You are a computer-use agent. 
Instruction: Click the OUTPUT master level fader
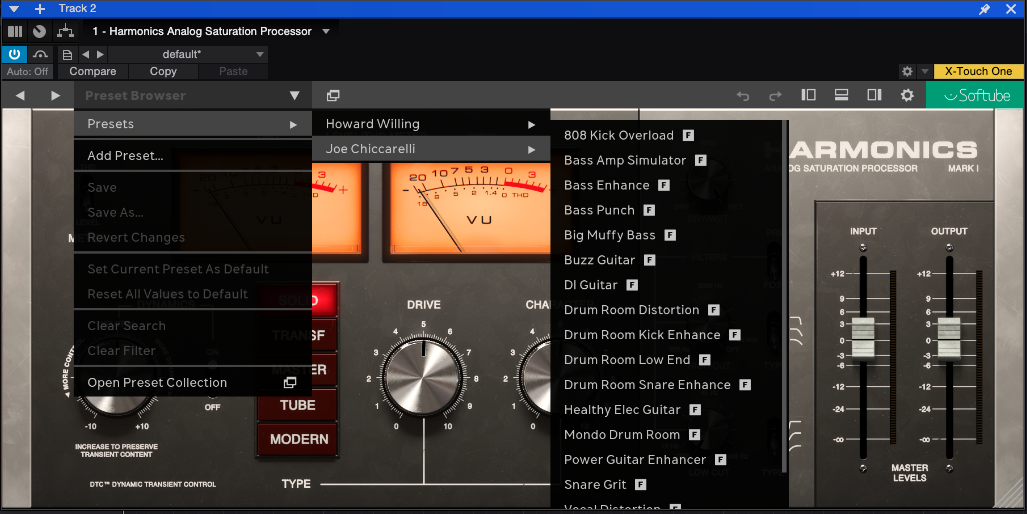coord(949,339)
